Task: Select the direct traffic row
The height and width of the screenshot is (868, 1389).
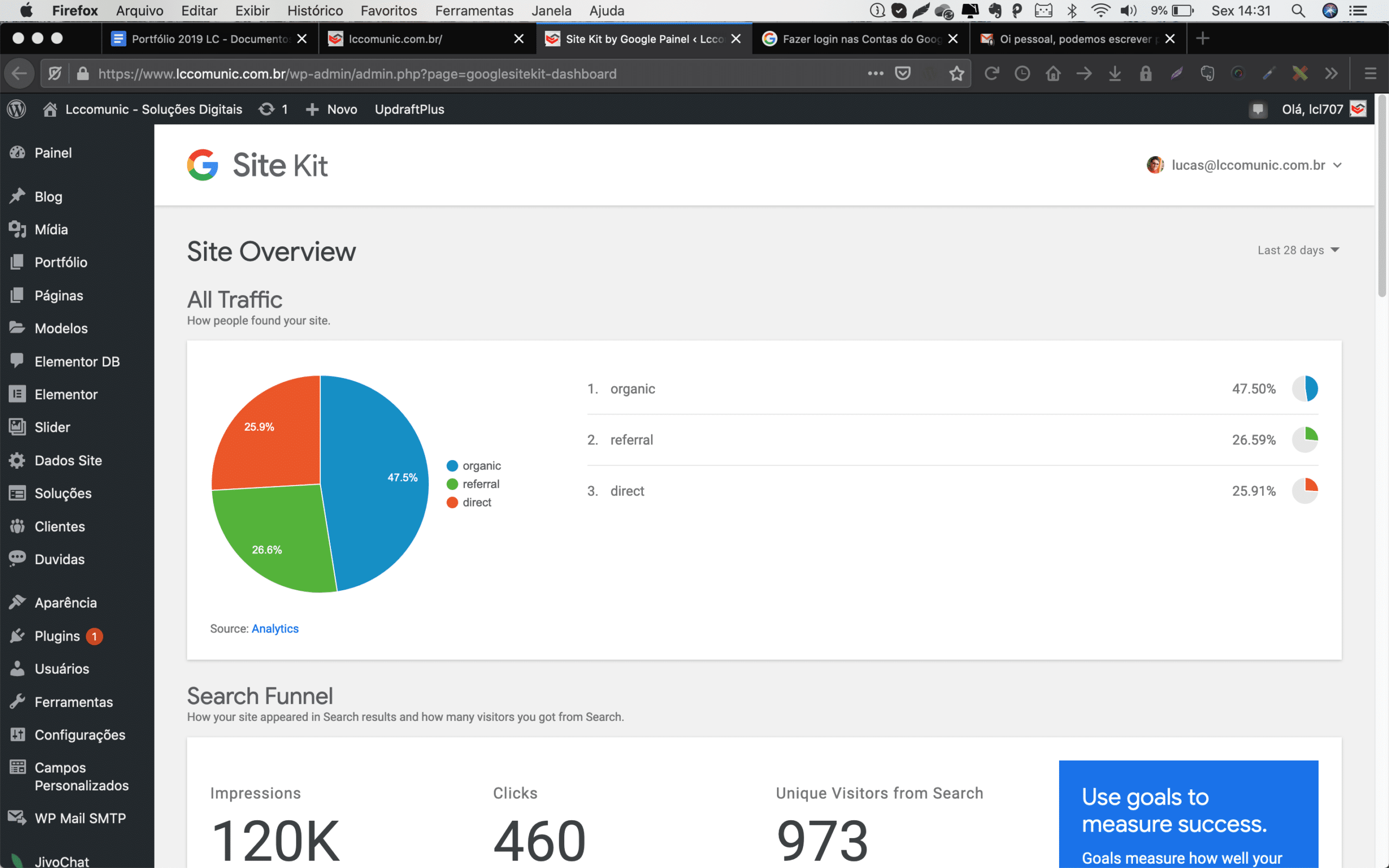Action: pyautogui.click(x=952, y=491)
